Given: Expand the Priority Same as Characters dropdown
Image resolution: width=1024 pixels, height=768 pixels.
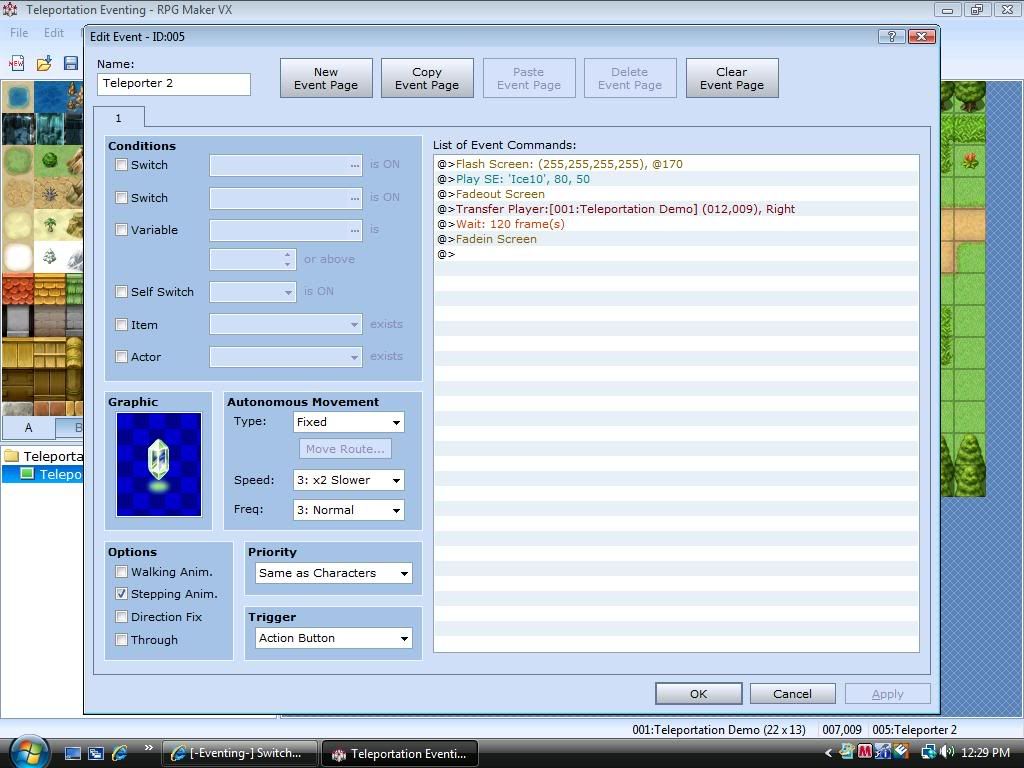Looking at the screenshot, I should pos(333,573).
